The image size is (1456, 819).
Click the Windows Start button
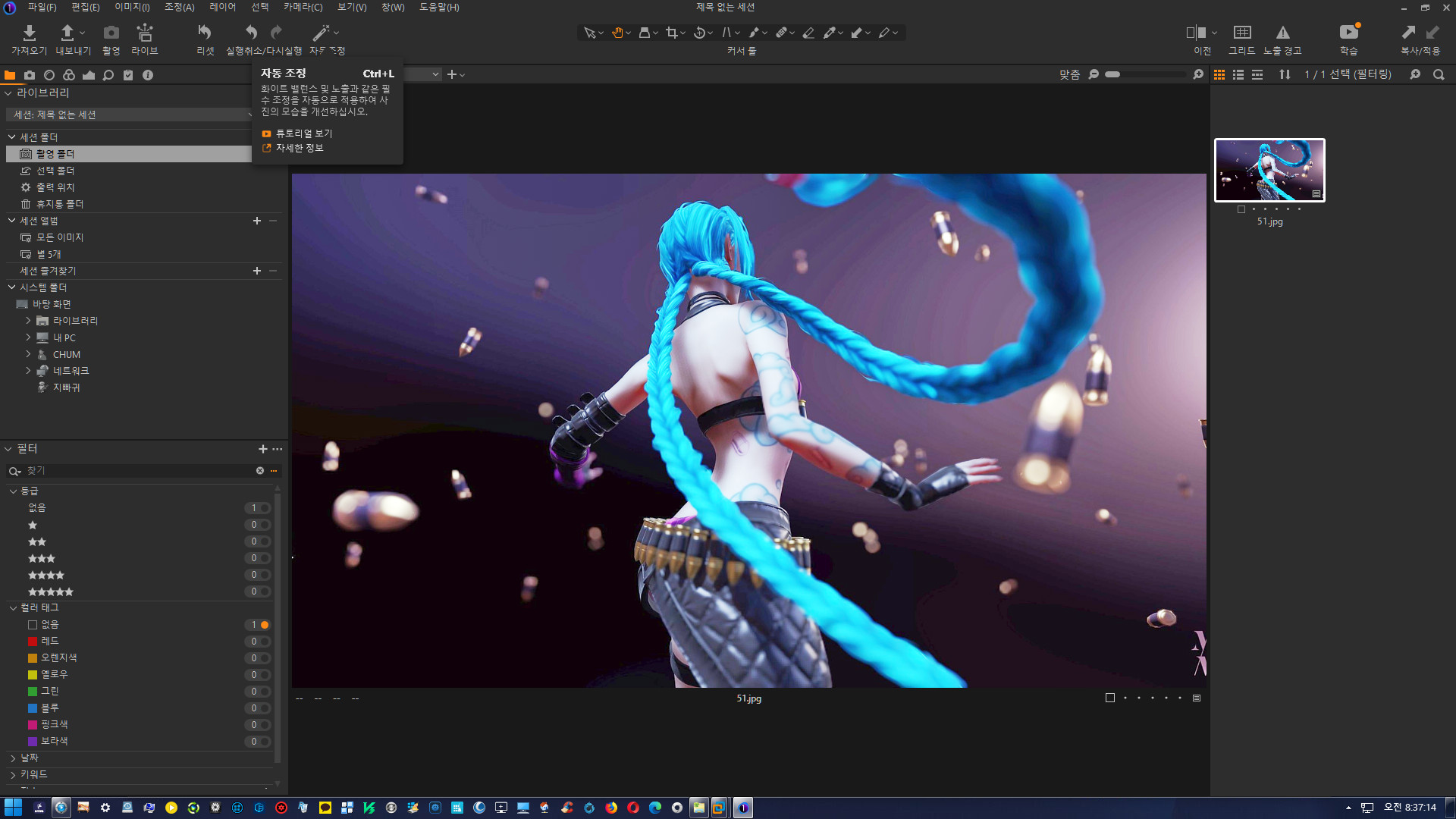click(13, 808)
